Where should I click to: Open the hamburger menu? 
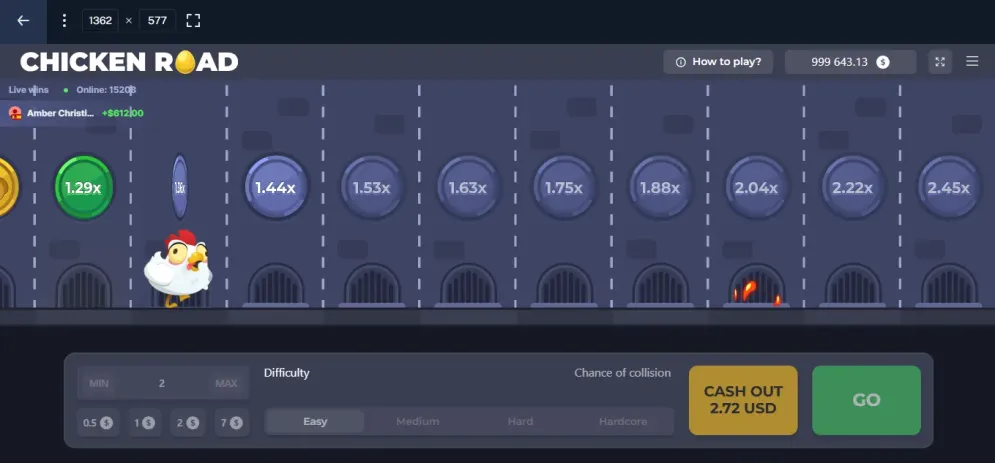[972, 62]
